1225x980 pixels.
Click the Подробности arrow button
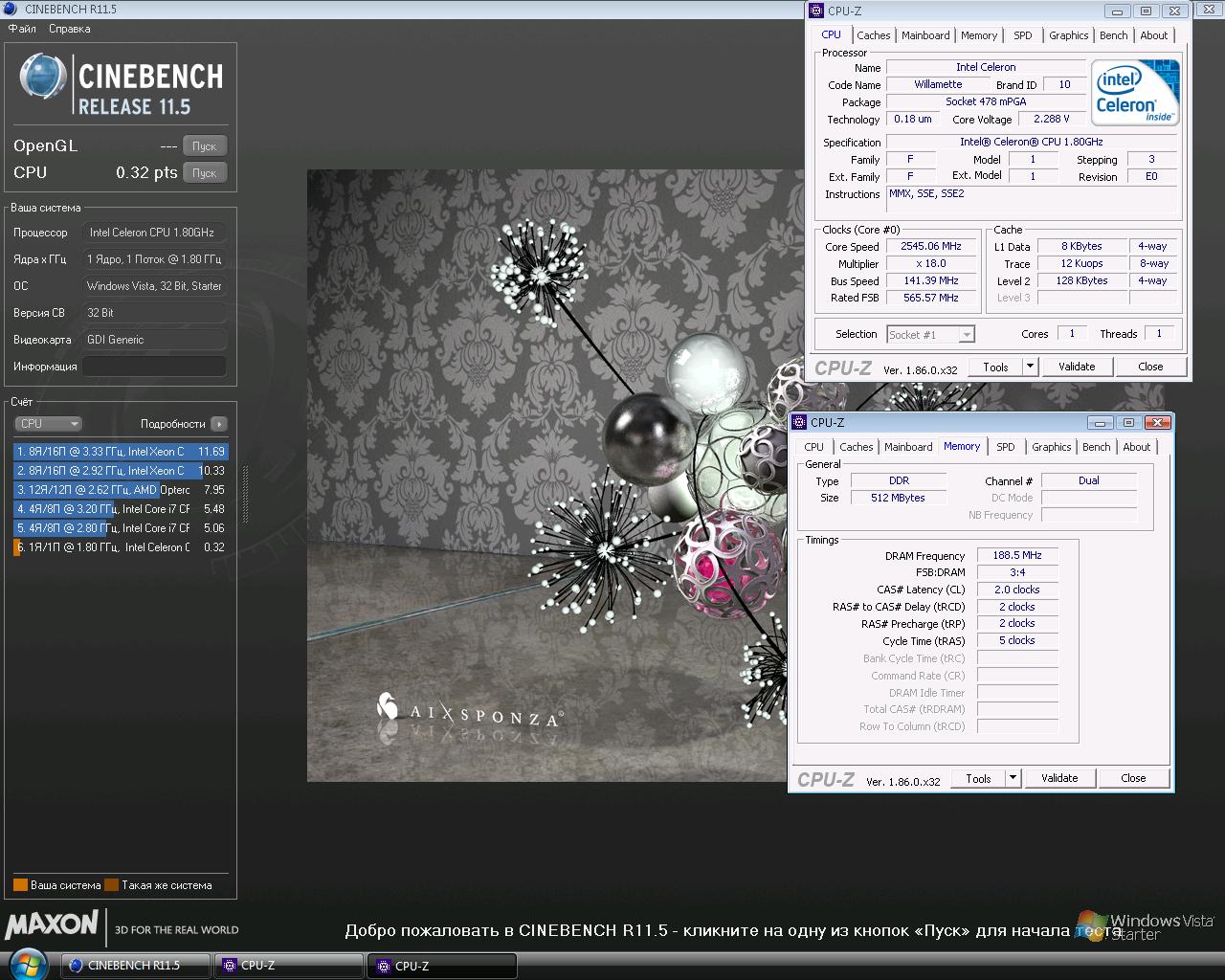point(219,424)
